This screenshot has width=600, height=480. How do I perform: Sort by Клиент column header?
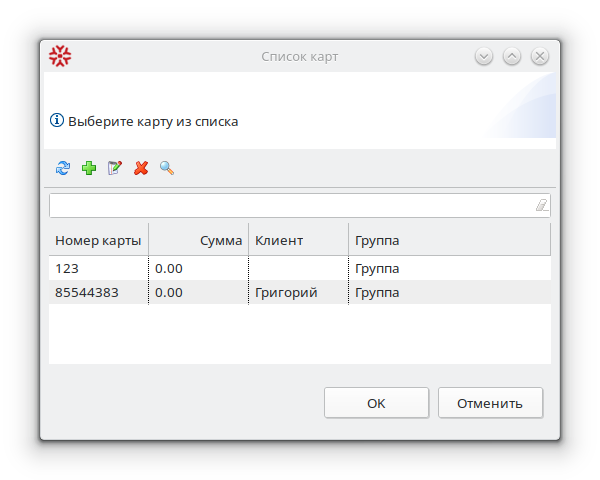tap(298, 240)
